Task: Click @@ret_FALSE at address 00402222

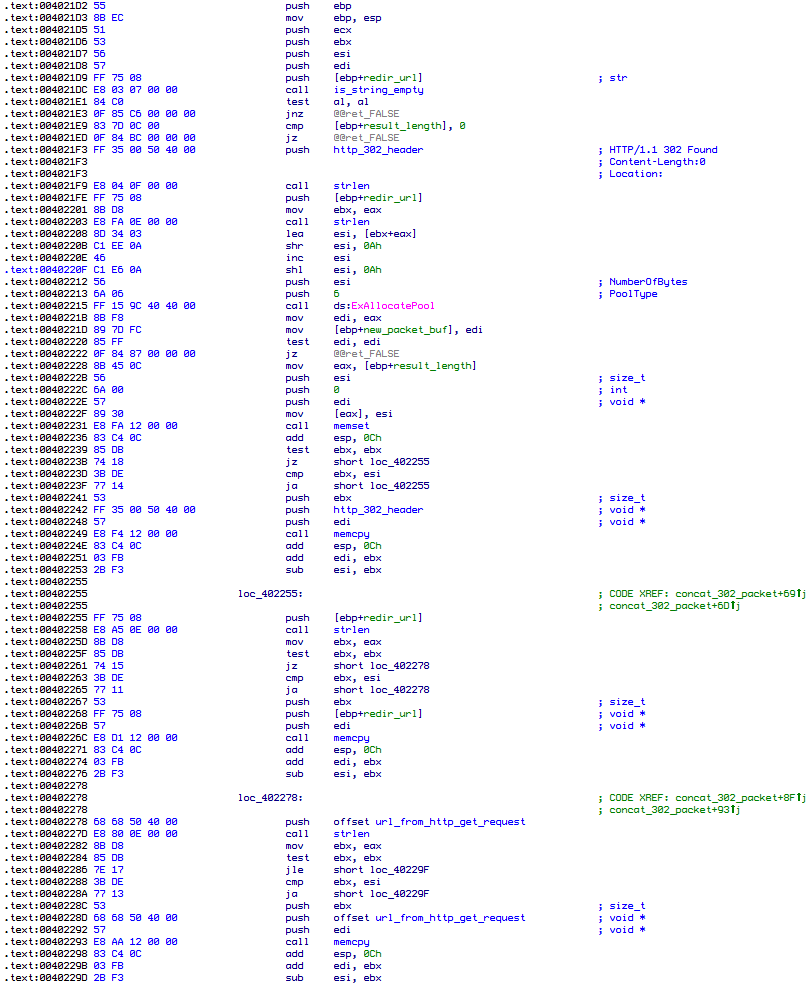Action: (x=366, y=354)
